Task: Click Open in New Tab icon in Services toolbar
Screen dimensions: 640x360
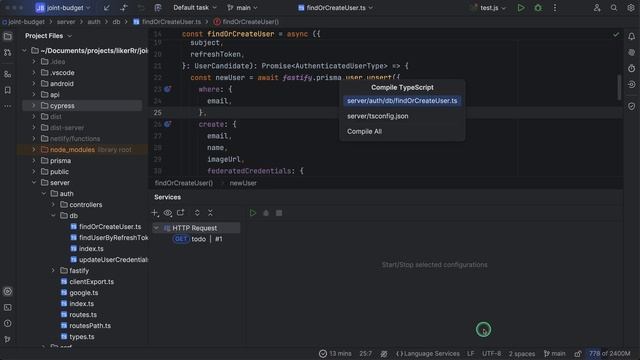Action: point(180,213)
